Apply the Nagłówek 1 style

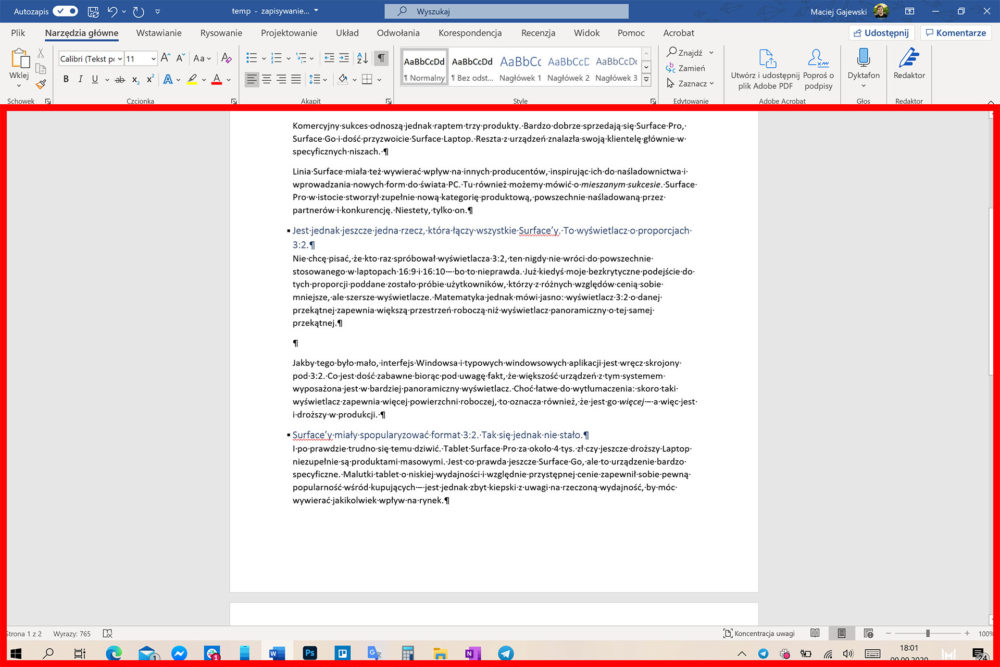point(520,67)
